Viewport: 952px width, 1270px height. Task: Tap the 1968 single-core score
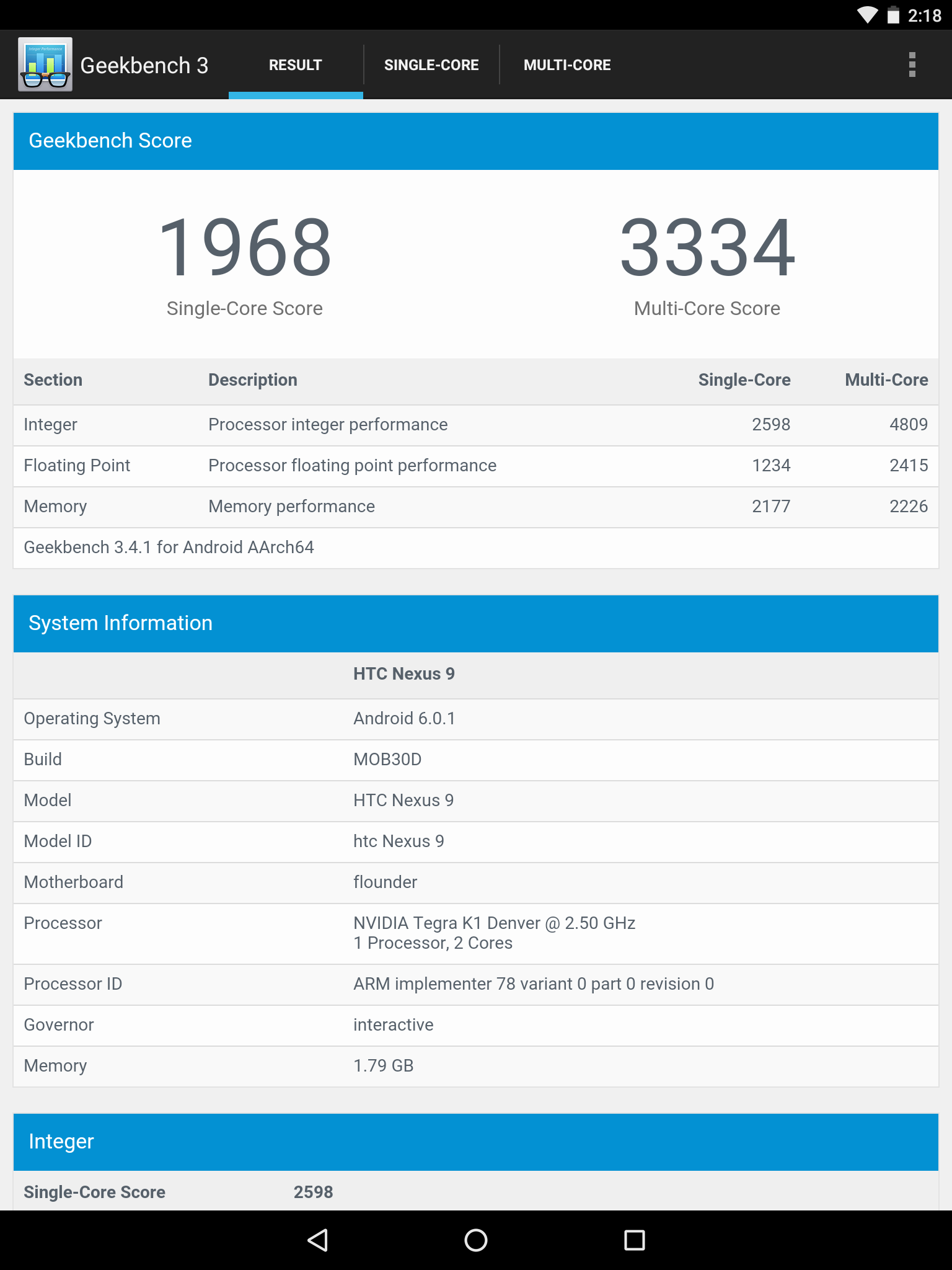pyautogui.click(x=245, y=247)
